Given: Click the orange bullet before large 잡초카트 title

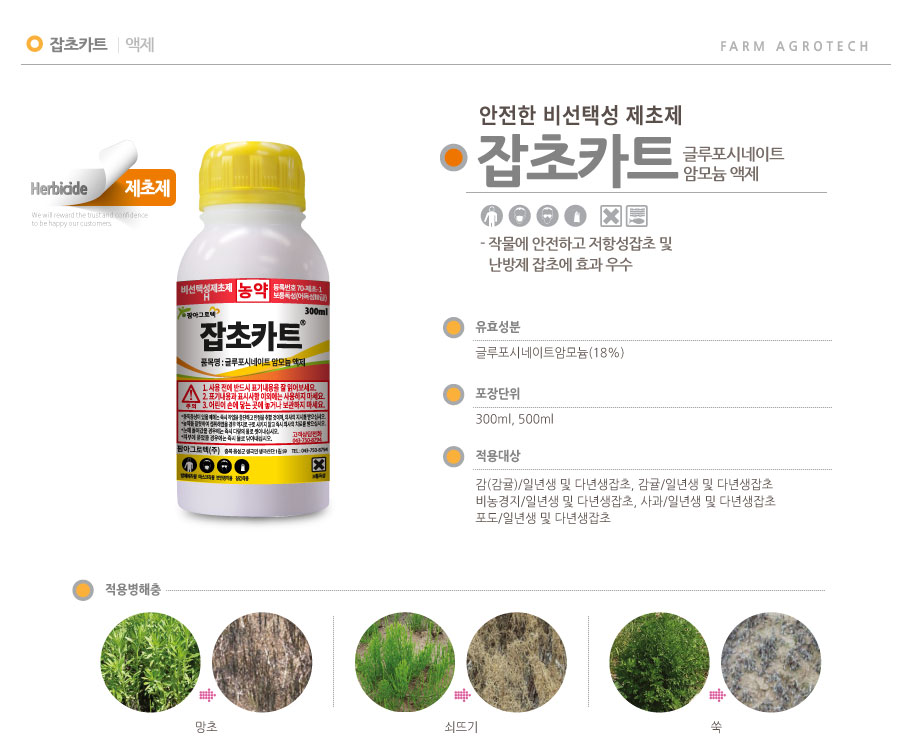Looking at the screenshot, I should [453, 157].
